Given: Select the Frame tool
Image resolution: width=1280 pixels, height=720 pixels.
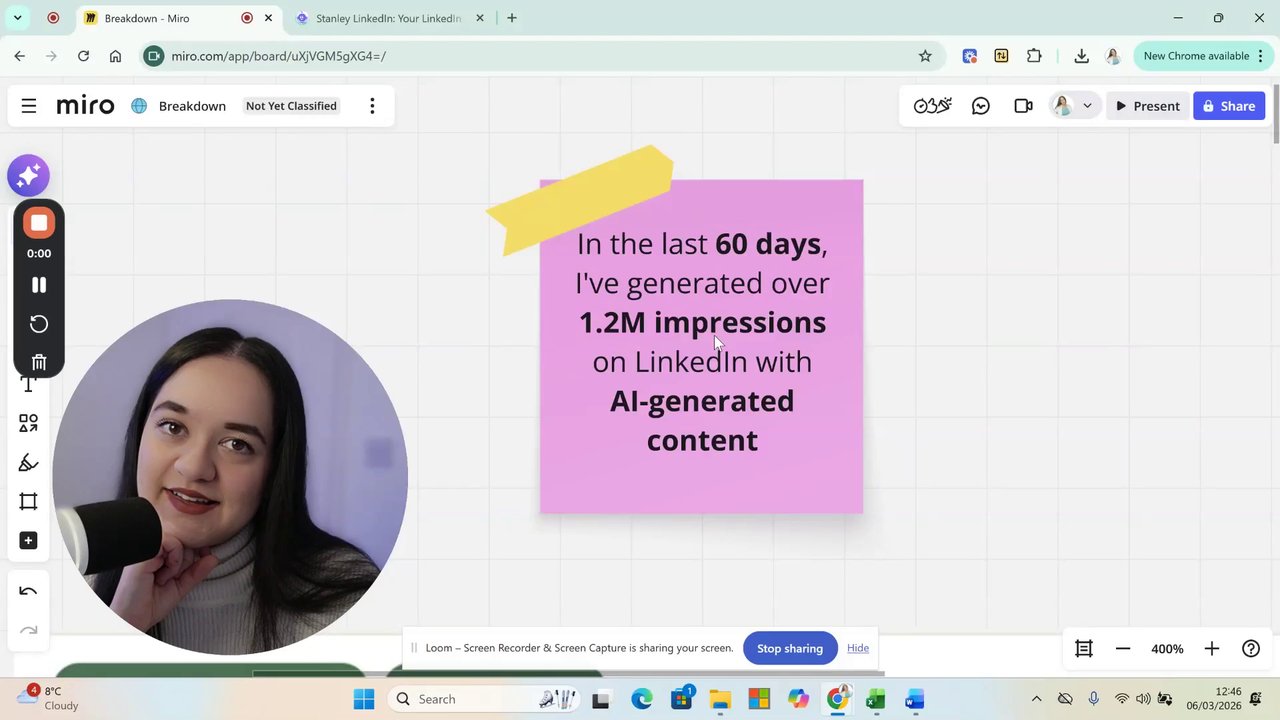Looking at the screenshot, I should [x=28, y=502].
